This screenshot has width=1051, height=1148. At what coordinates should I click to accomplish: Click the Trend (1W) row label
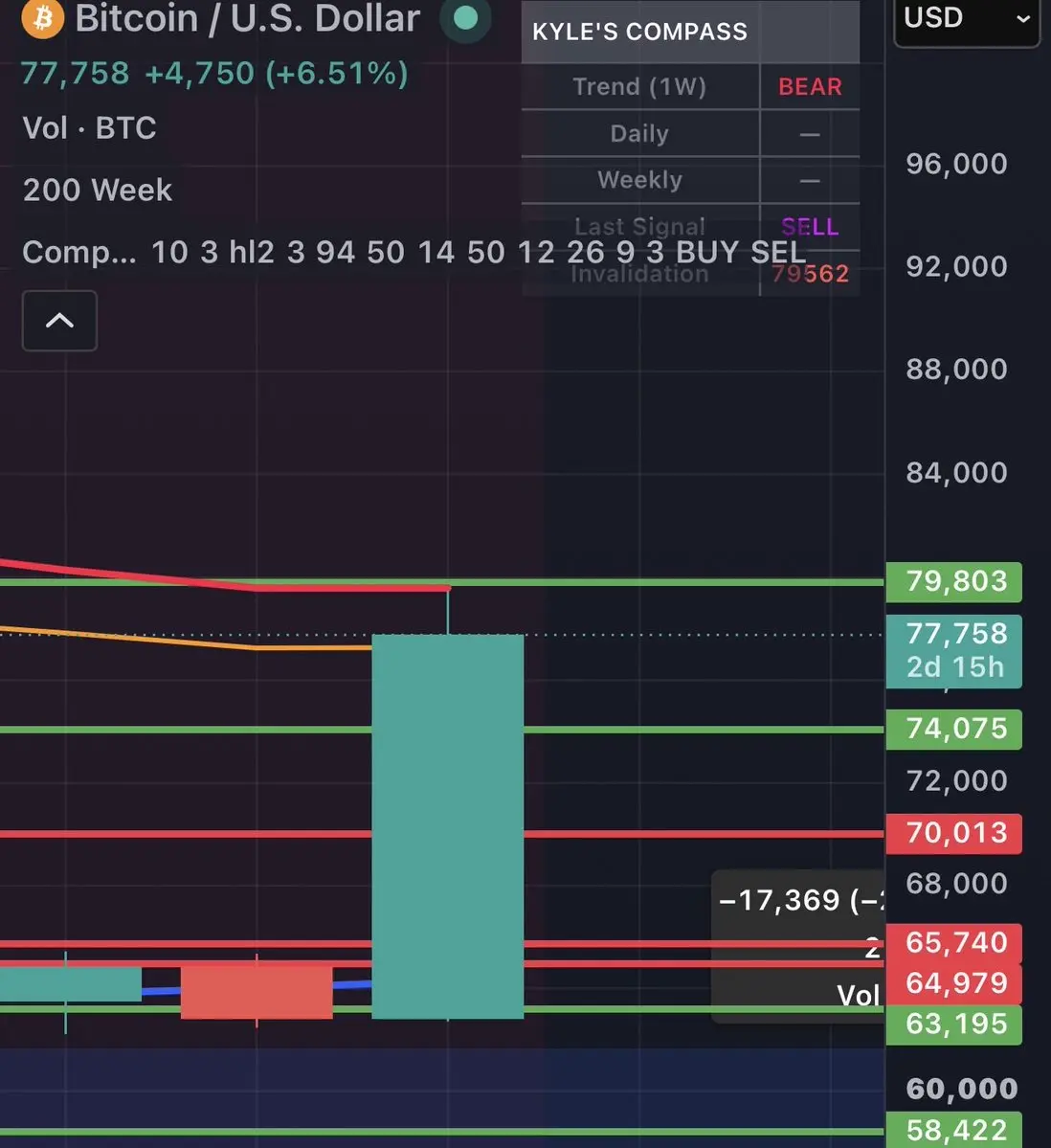point(639,86)
